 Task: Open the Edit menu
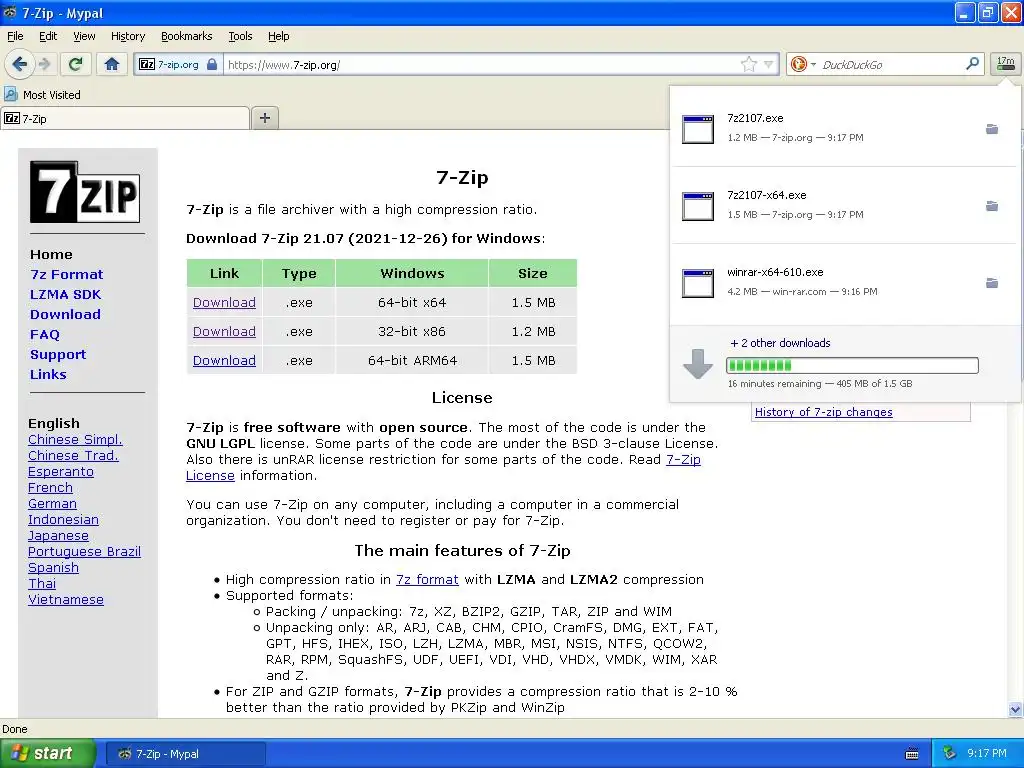(48, 36)
